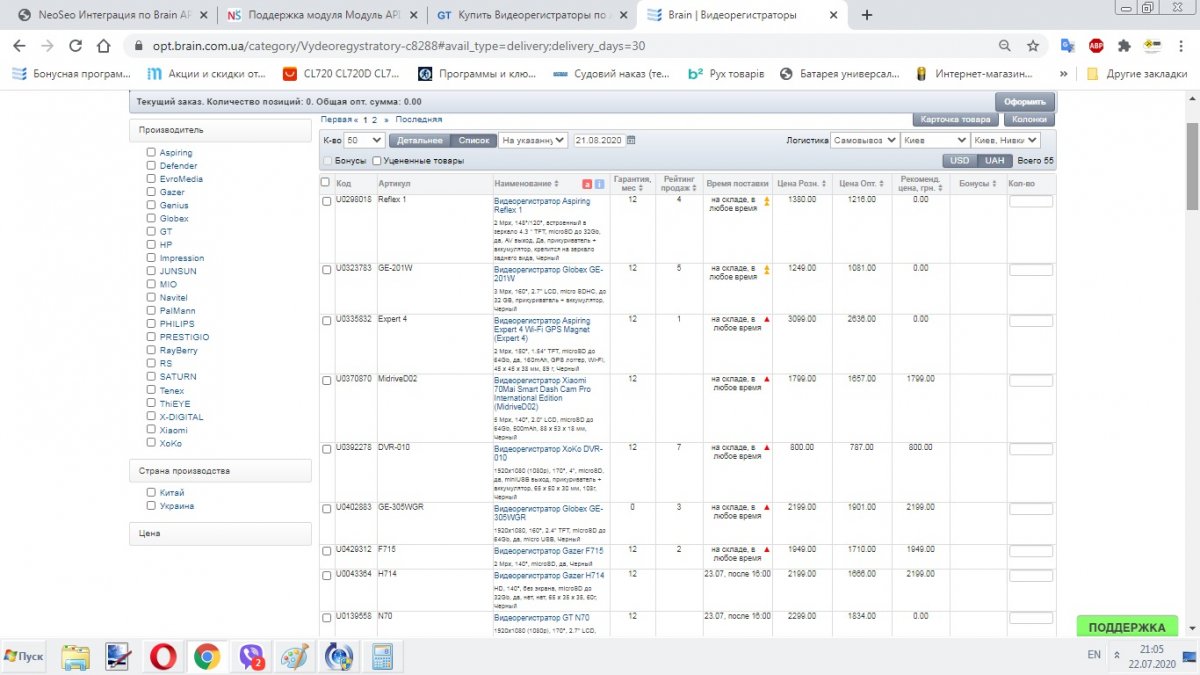Open the new tab plus button

click(x=867, y=15)
